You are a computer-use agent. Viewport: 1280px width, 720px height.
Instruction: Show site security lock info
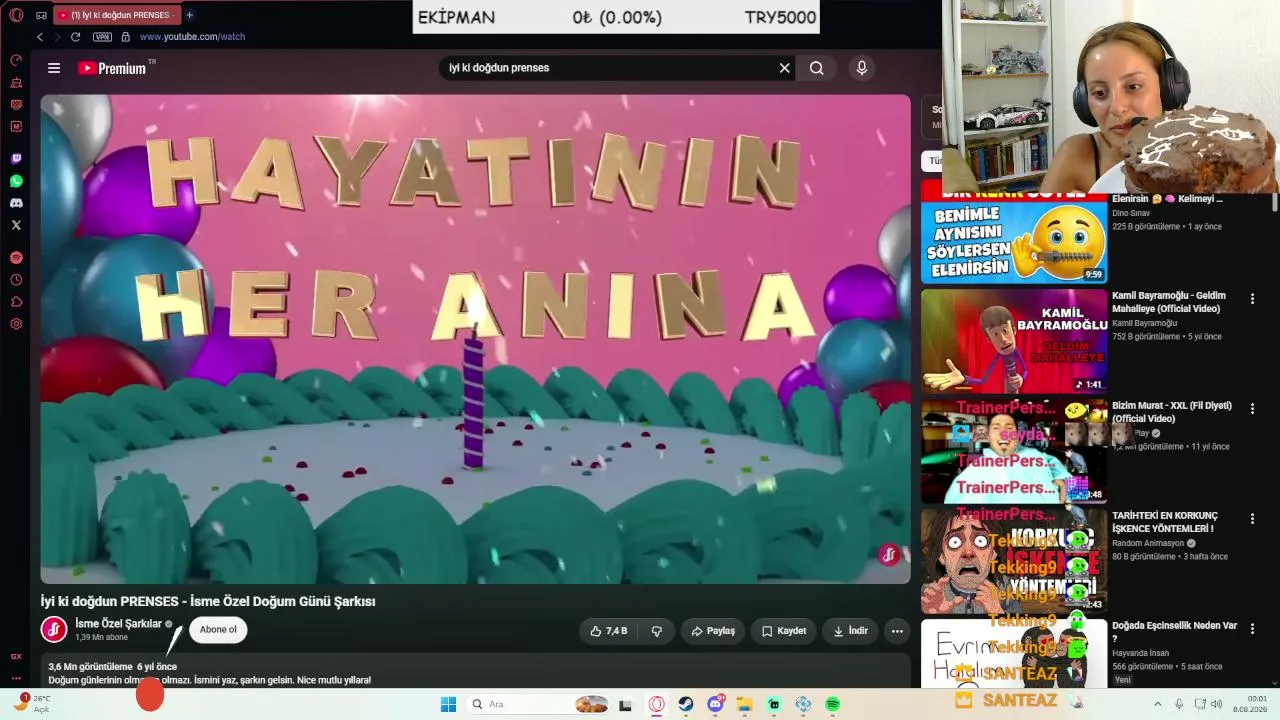125,37
